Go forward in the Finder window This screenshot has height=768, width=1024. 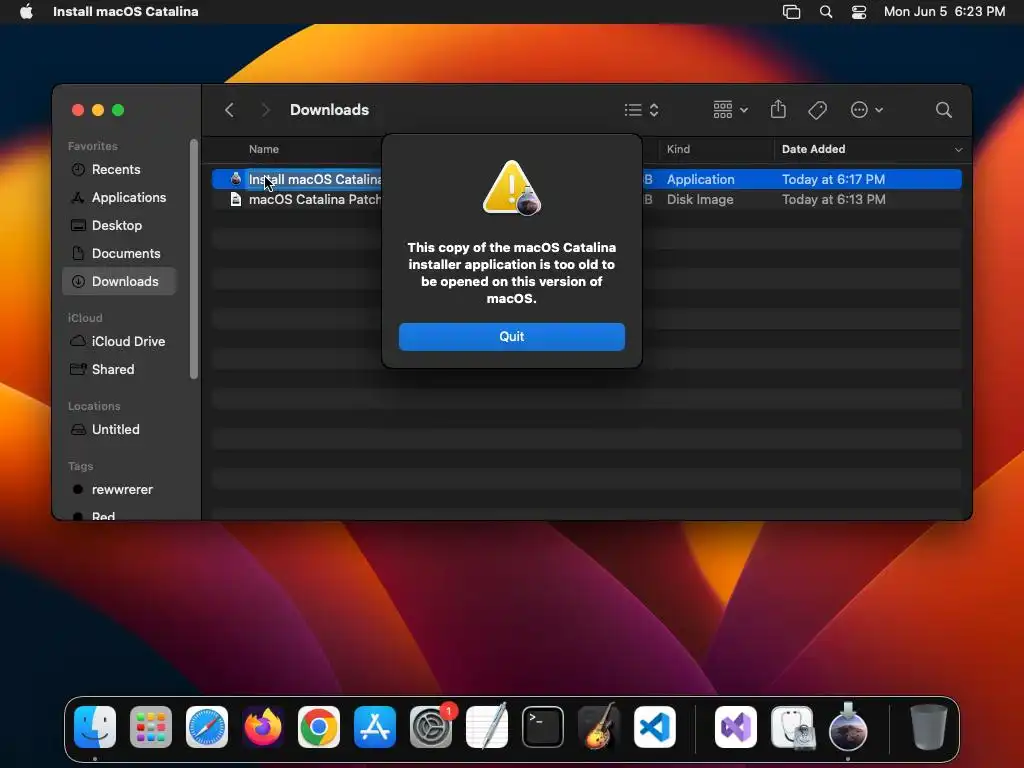(x=265, y=110)
